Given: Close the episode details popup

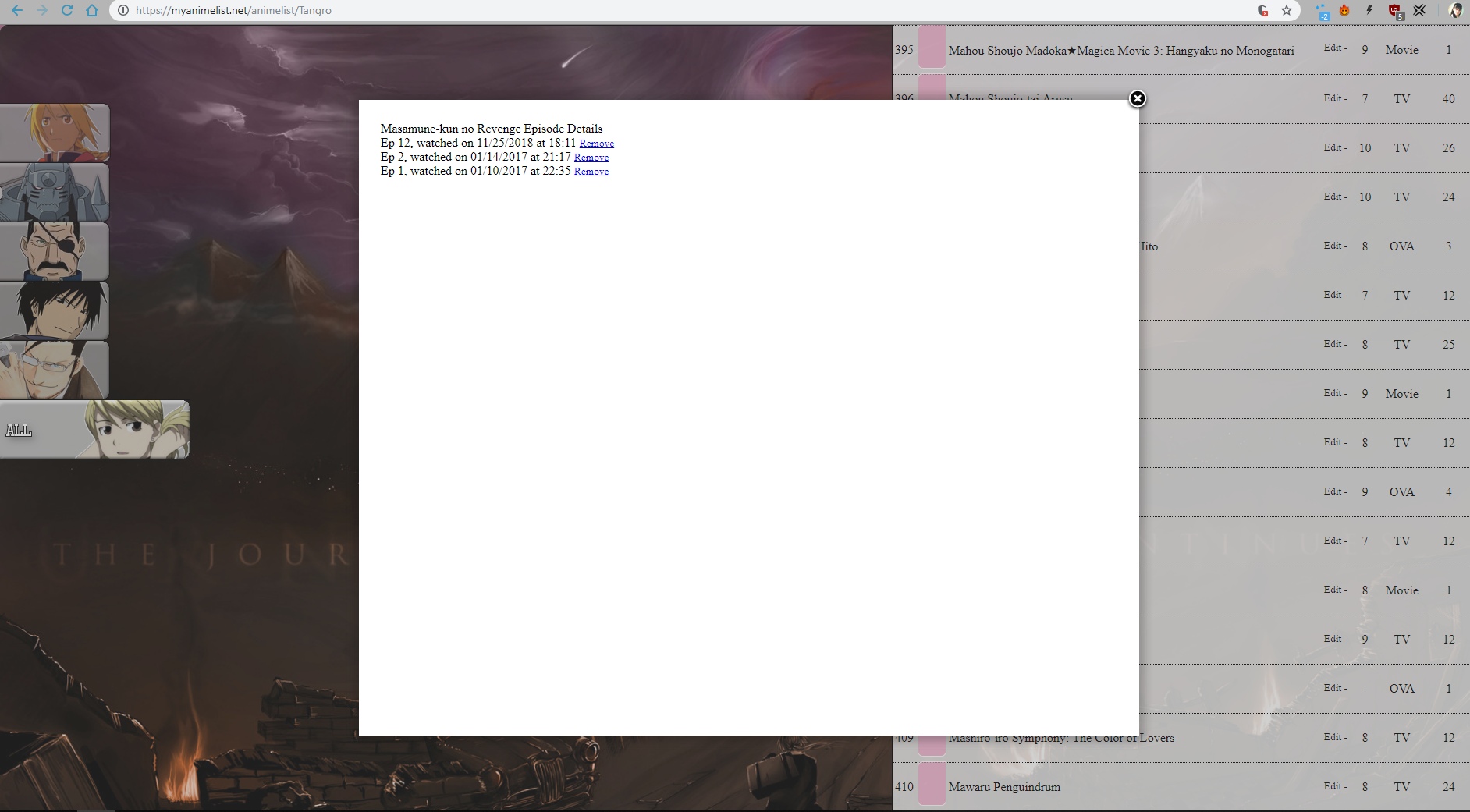Looking at the screenshot, I should tap(1138, 98).
